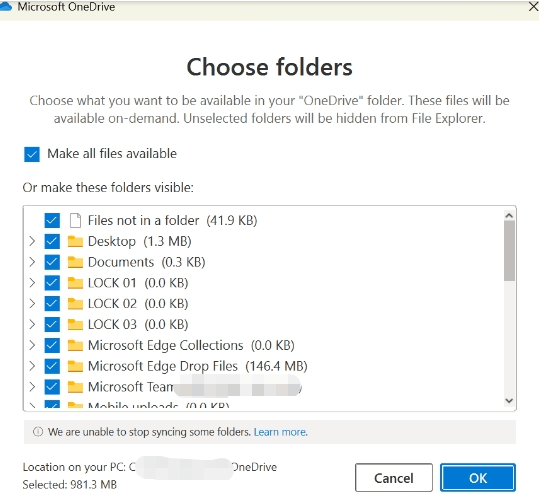Uncheck the Documents folder checkbox

coord(52,262)
